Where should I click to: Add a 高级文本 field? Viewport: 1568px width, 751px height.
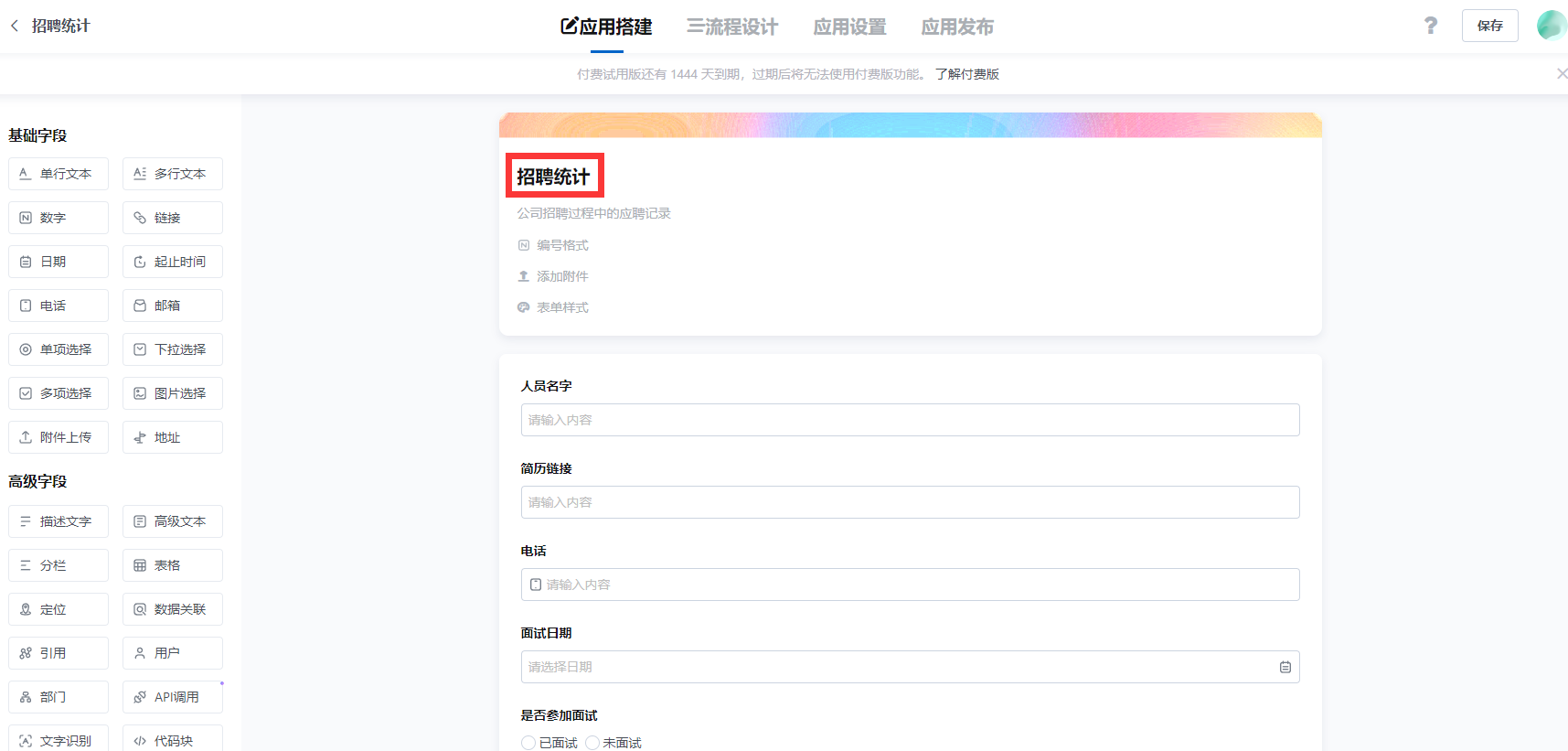(173, 521)
